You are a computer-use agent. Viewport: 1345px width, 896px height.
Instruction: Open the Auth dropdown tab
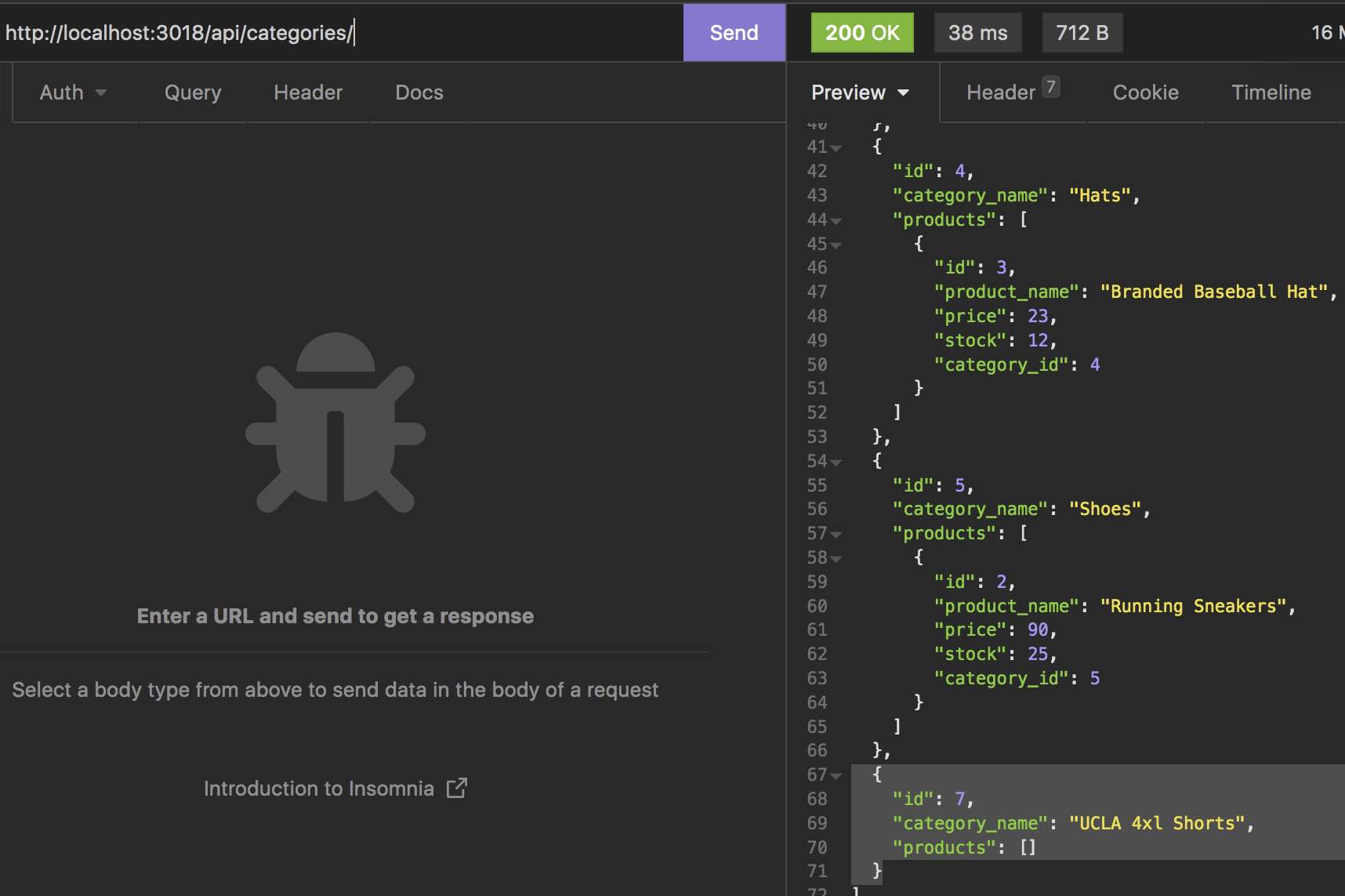(73, 93)
